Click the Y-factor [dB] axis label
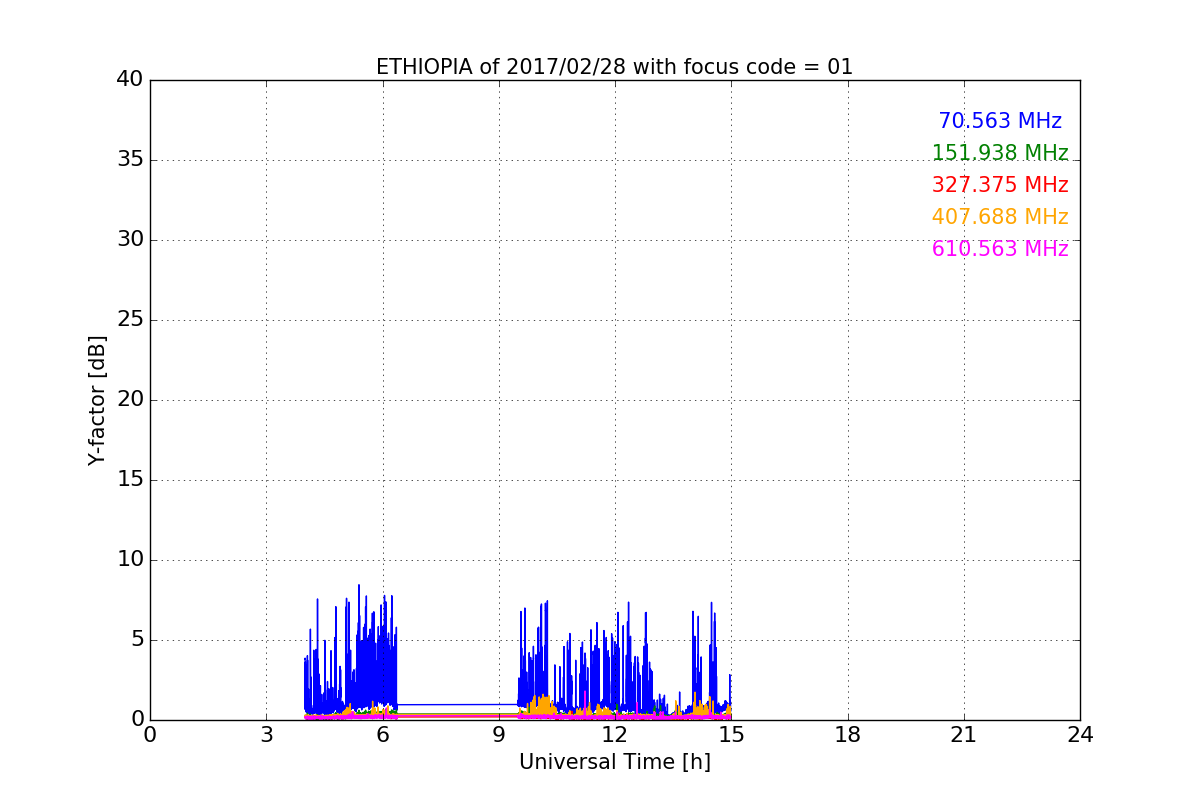Image resolution: width=1200 pixels, height=800 pixels. (97, 400)
